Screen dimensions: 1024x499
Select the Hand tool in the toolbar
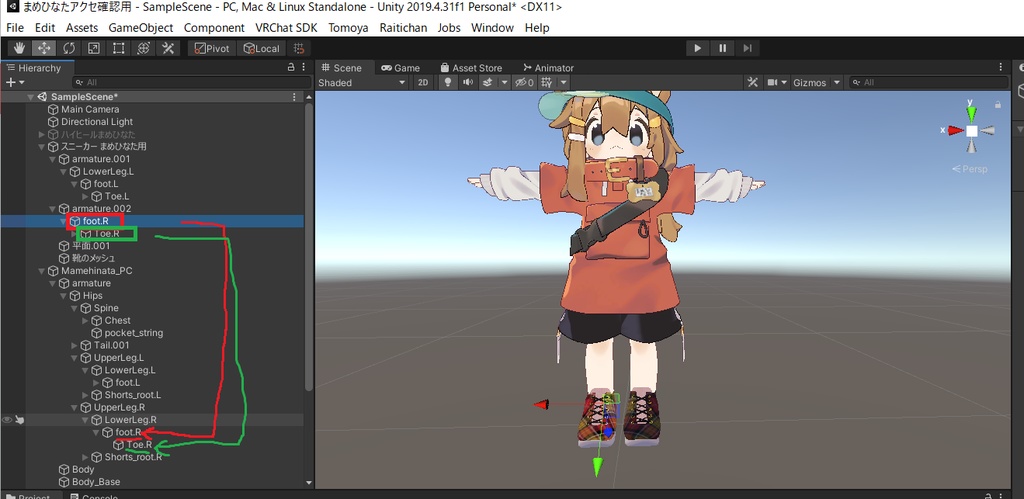pyautogui.click(x=20, y=48)
